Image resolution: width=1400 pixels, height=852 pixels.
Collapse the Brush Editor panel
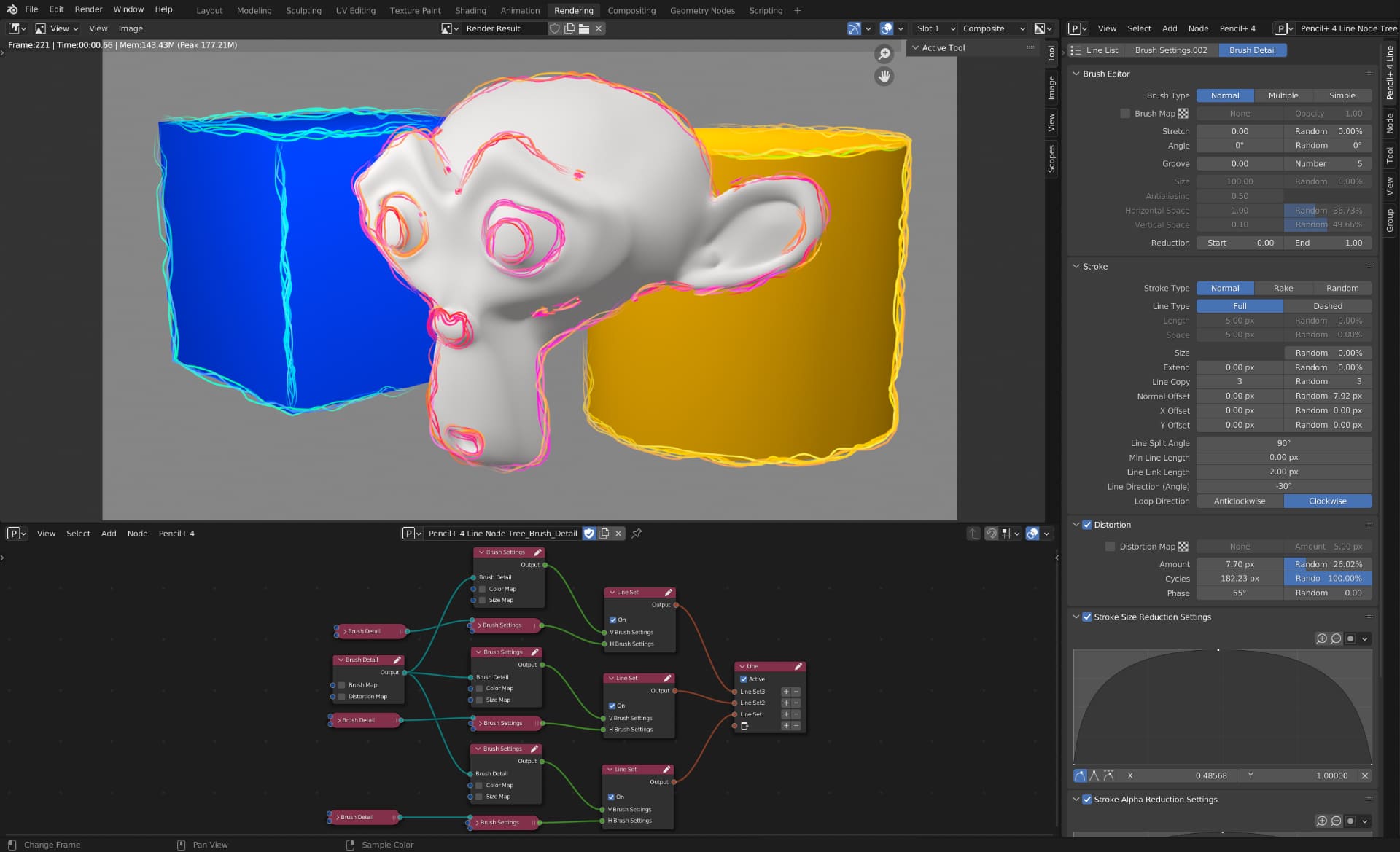1076,74
